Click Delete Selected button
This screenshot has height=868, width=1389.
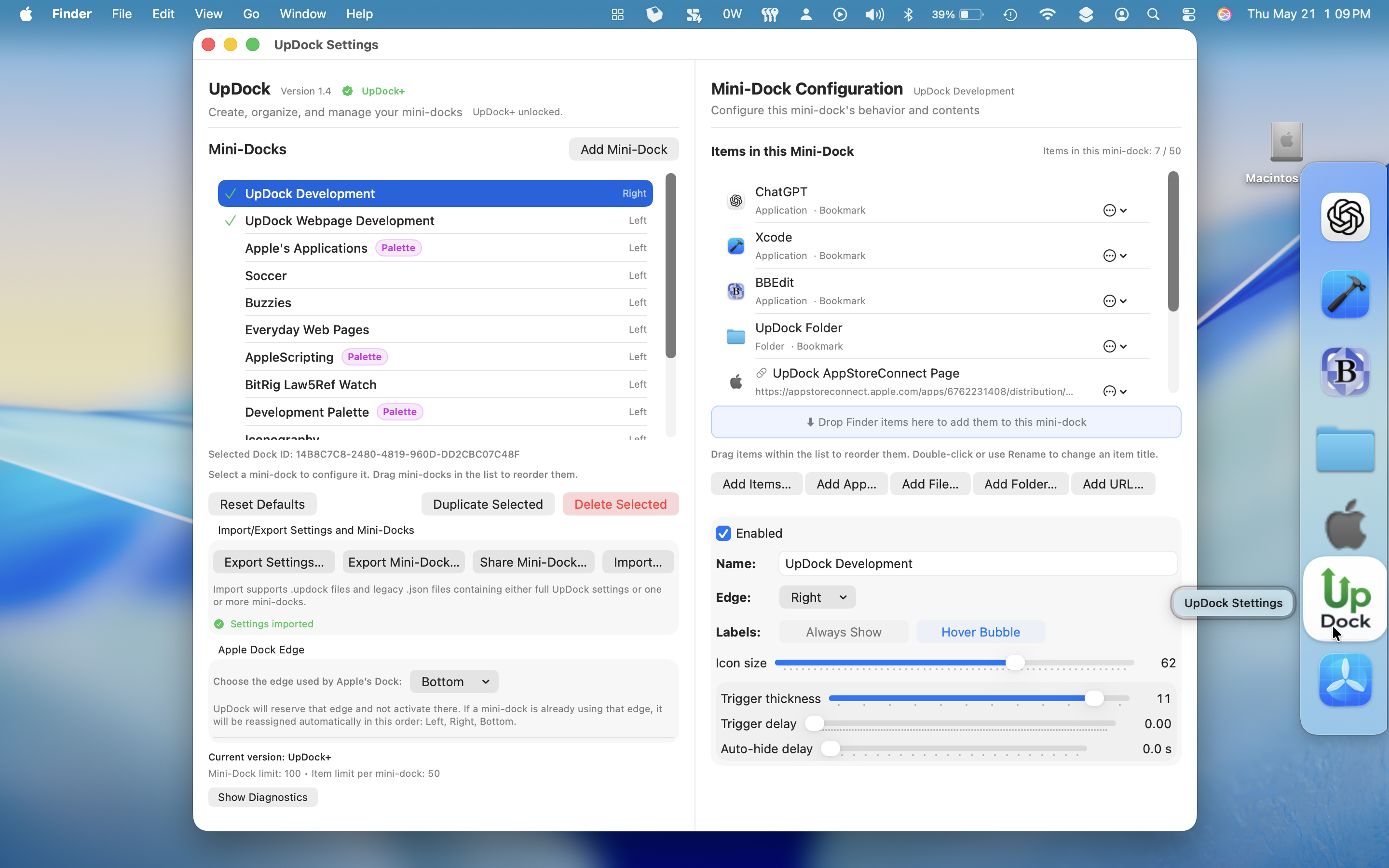[x=620, y=504]
